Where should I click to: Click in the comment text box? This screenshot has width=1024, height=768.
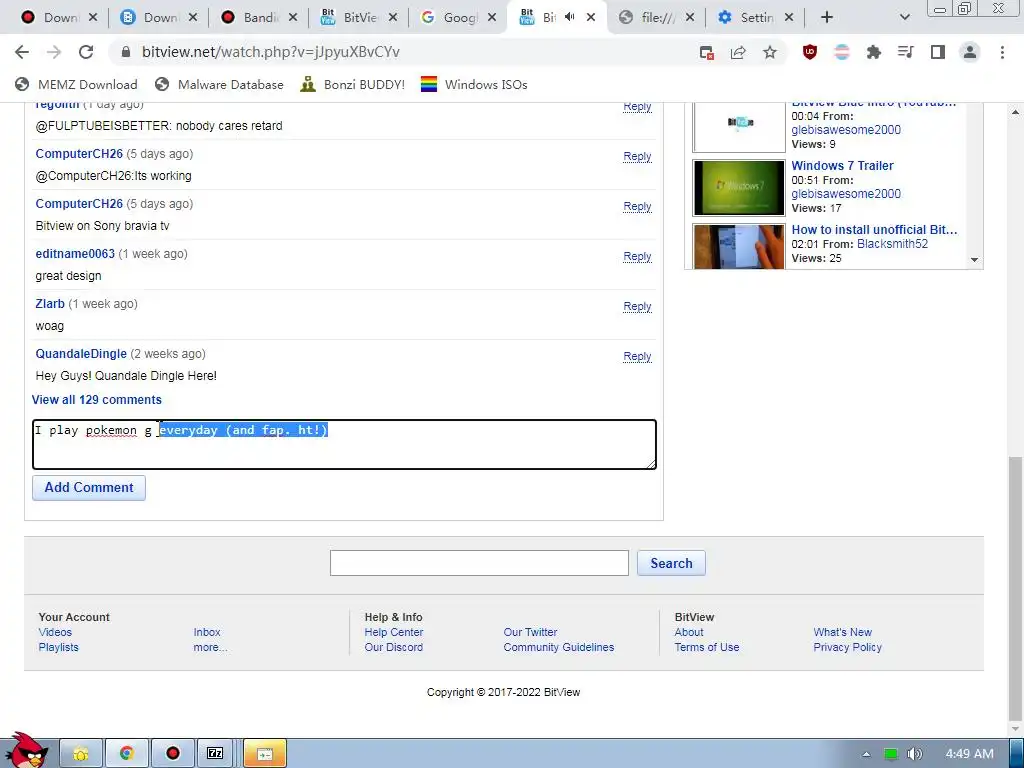coord(344,444)
